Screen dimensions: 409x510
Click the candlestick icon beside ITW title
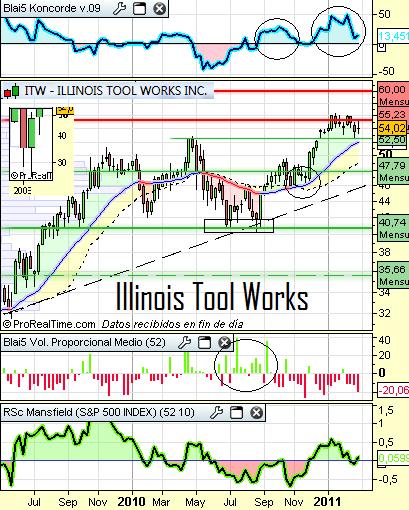(x=11, y=91)
